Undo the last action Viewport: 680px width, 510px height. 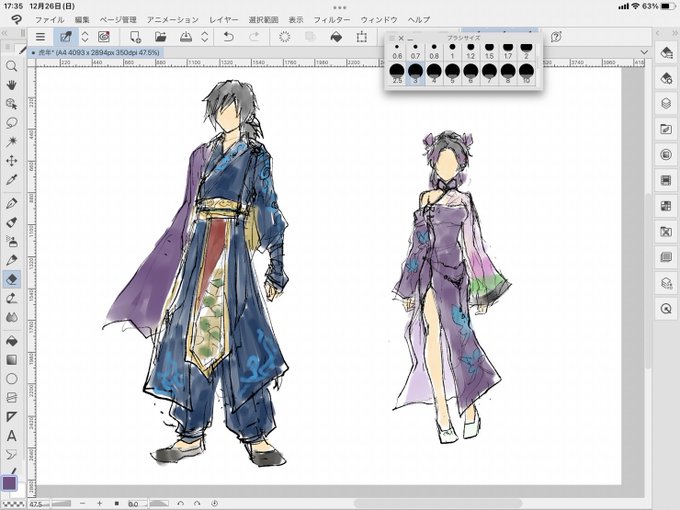pos(229,37)
